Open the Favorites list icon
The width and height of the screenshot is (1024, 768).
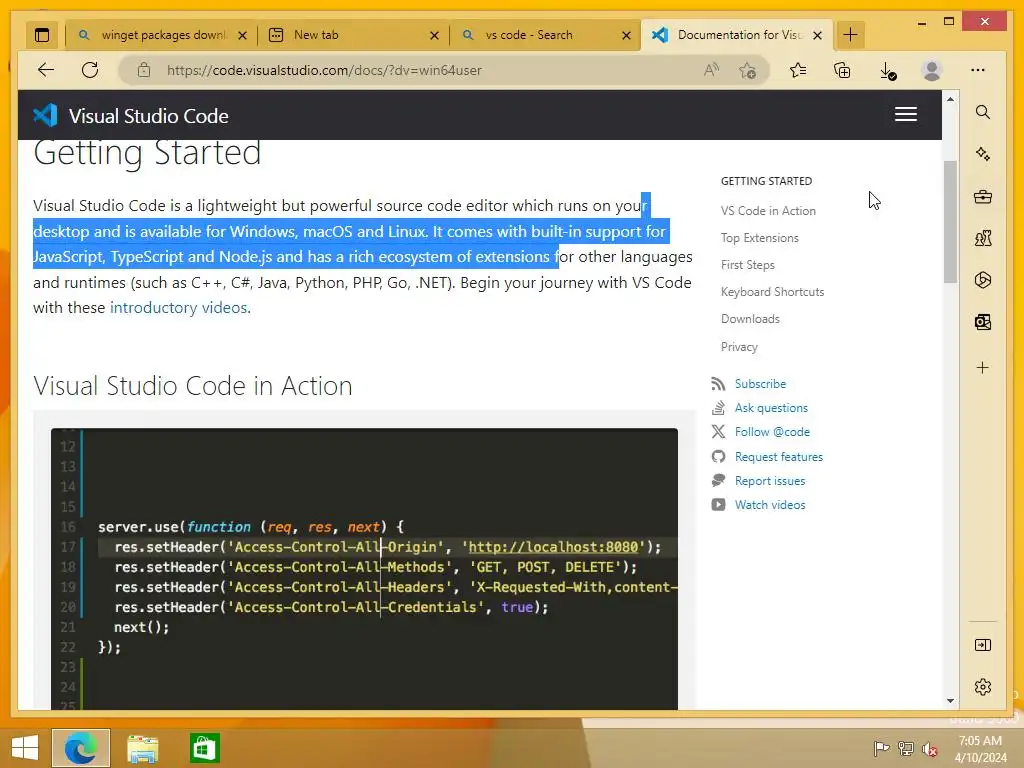pyautogui.click(x=797, y=70)
